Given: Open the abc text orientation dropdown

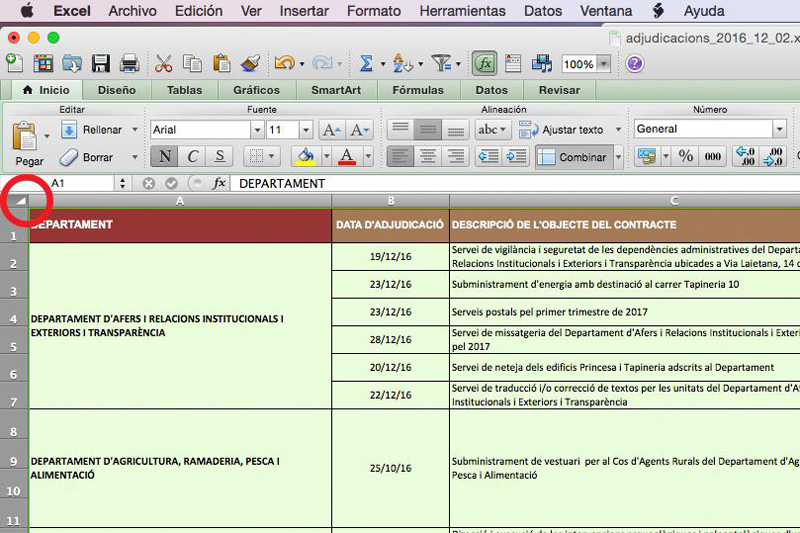Looking at the screenshot, I should [x=492, y=130].
